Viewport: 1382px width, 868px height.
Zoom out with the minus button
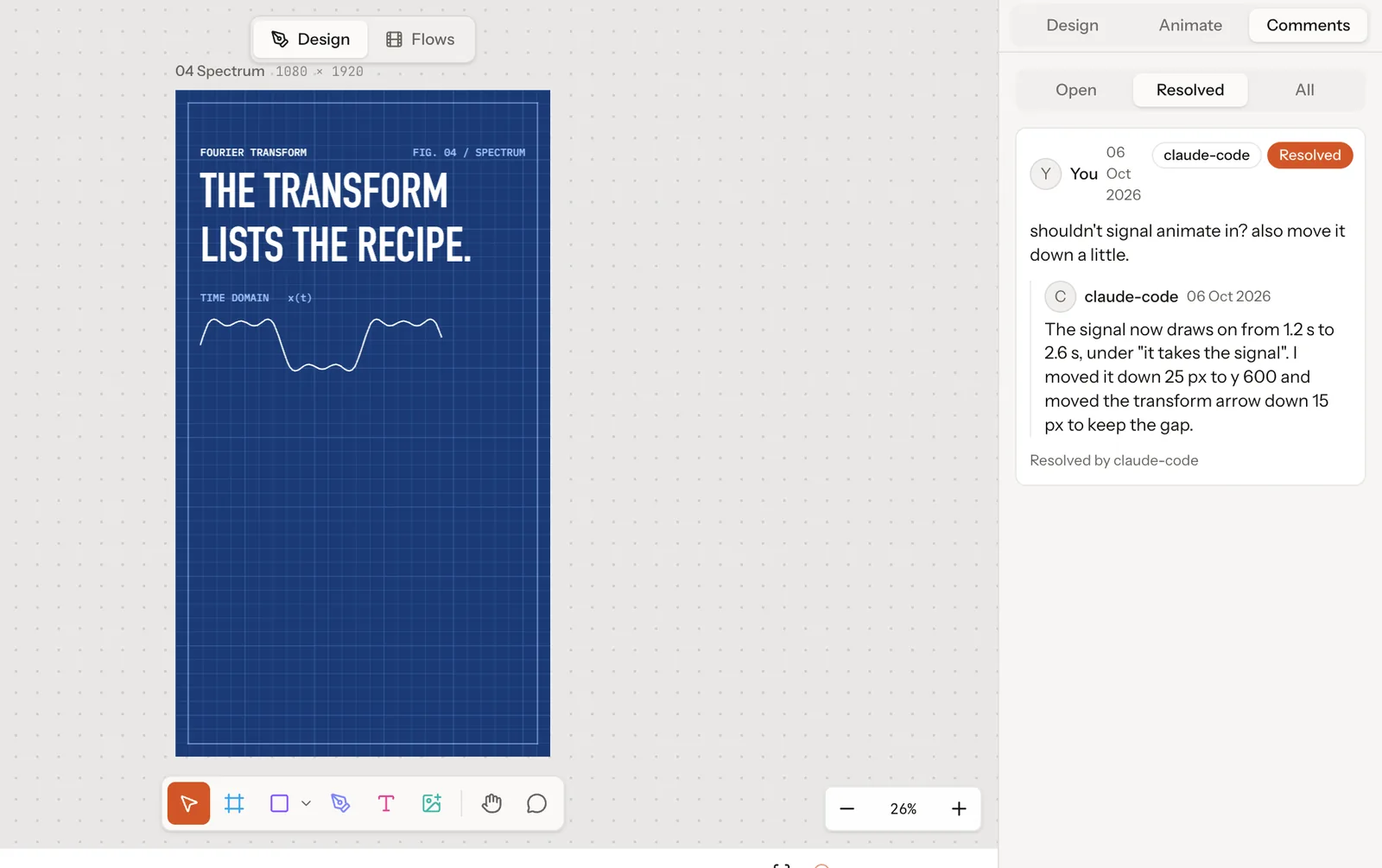846,808
